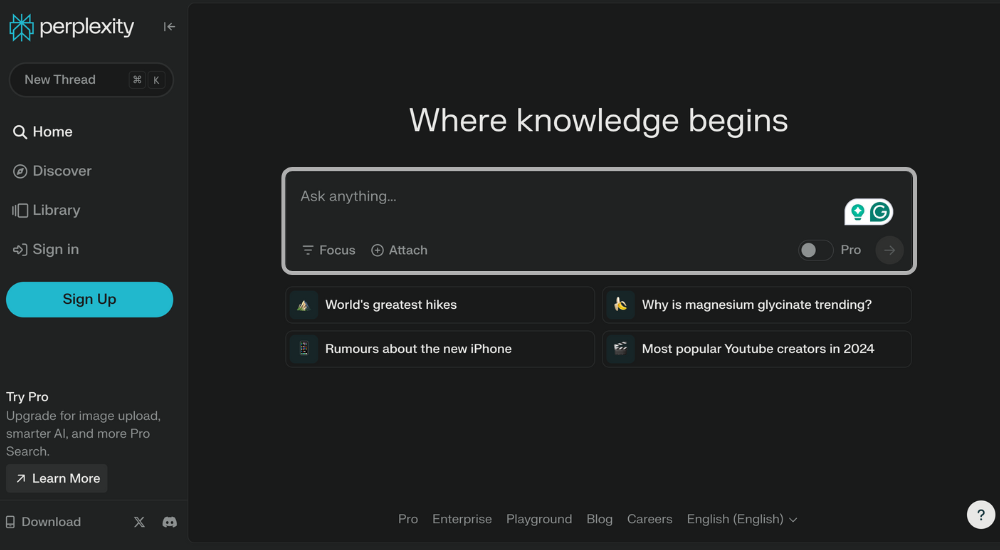Click the "Where knowledge begins" heading
Image resolution: width=1000 pixels, height=550 pixels.
598,120
